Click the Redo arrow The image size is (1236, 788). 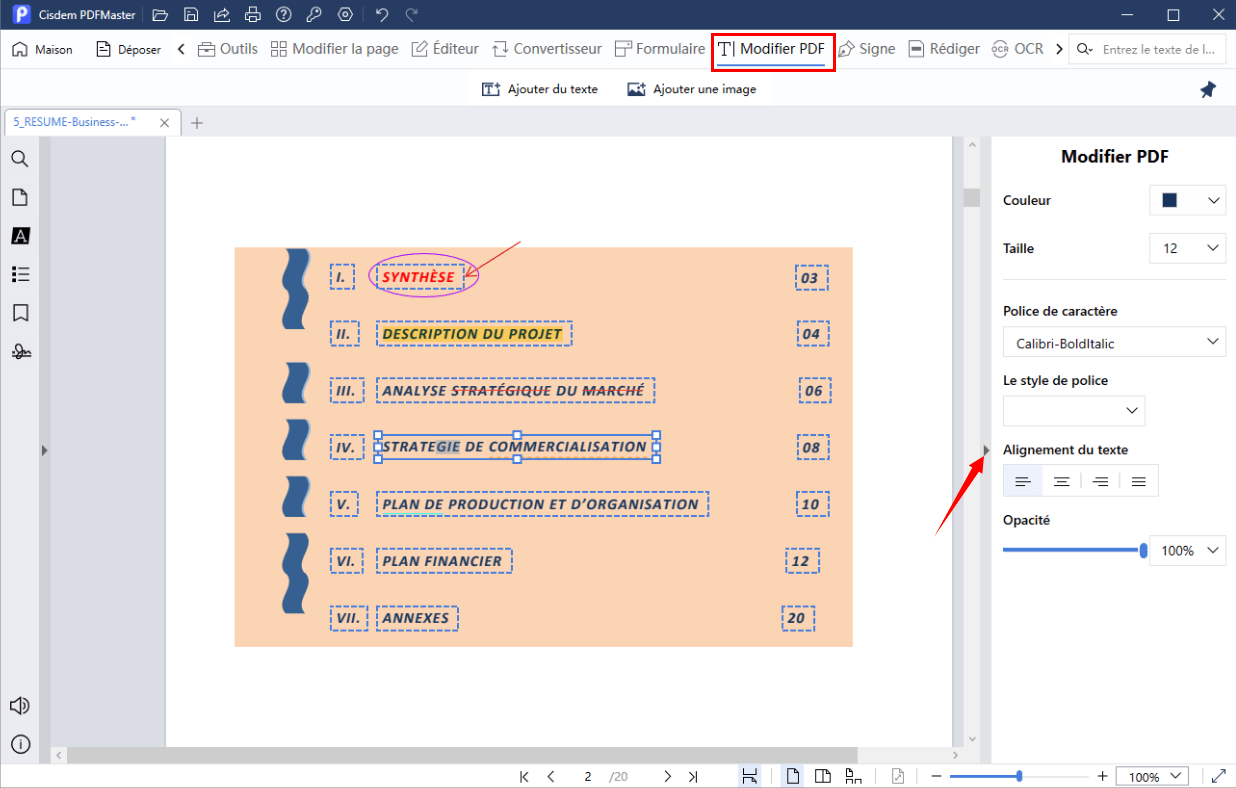click(412, 15)
